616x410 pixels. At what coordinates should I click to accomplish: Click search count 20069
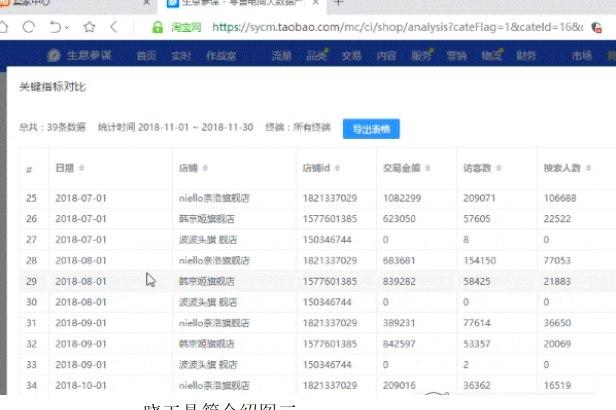pyautogui.click(x=557, y=344)
